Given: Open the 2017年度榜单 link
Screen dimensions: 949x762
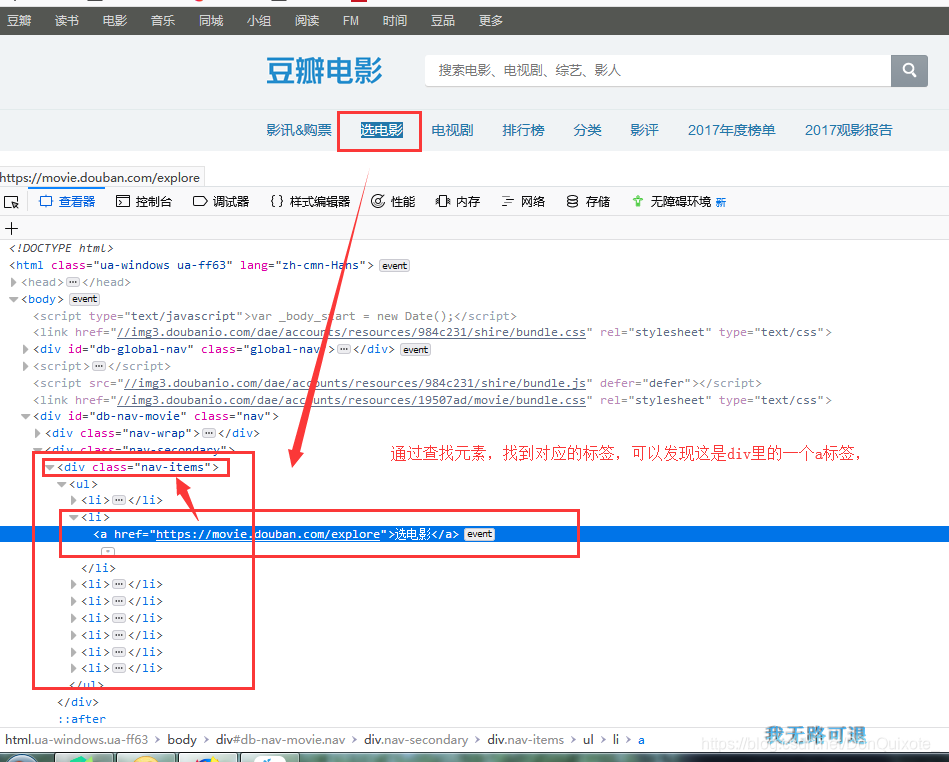Looking at the screenshot, I should coord(731,130).
